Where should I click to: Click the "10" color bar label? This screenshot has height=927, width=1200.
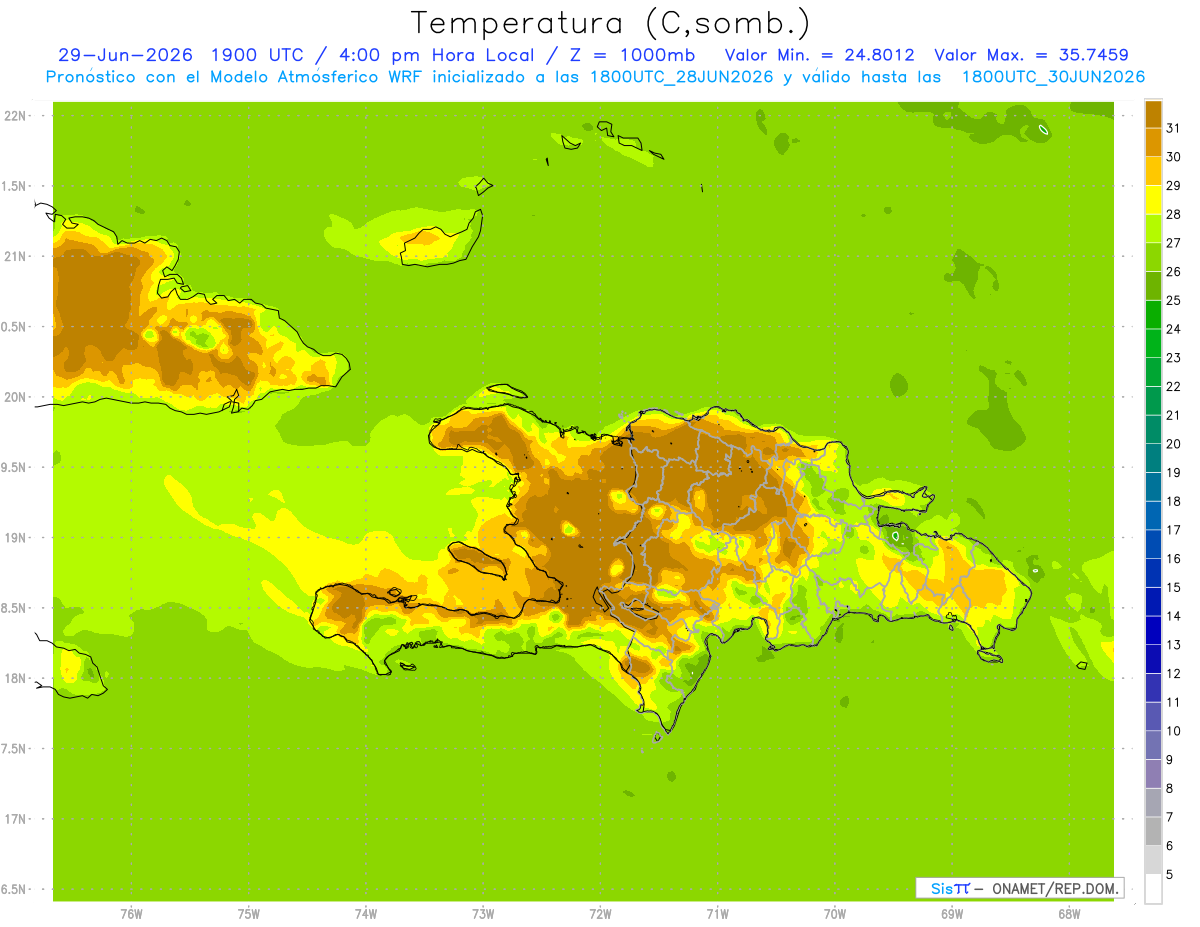(x=1173, y=731)
